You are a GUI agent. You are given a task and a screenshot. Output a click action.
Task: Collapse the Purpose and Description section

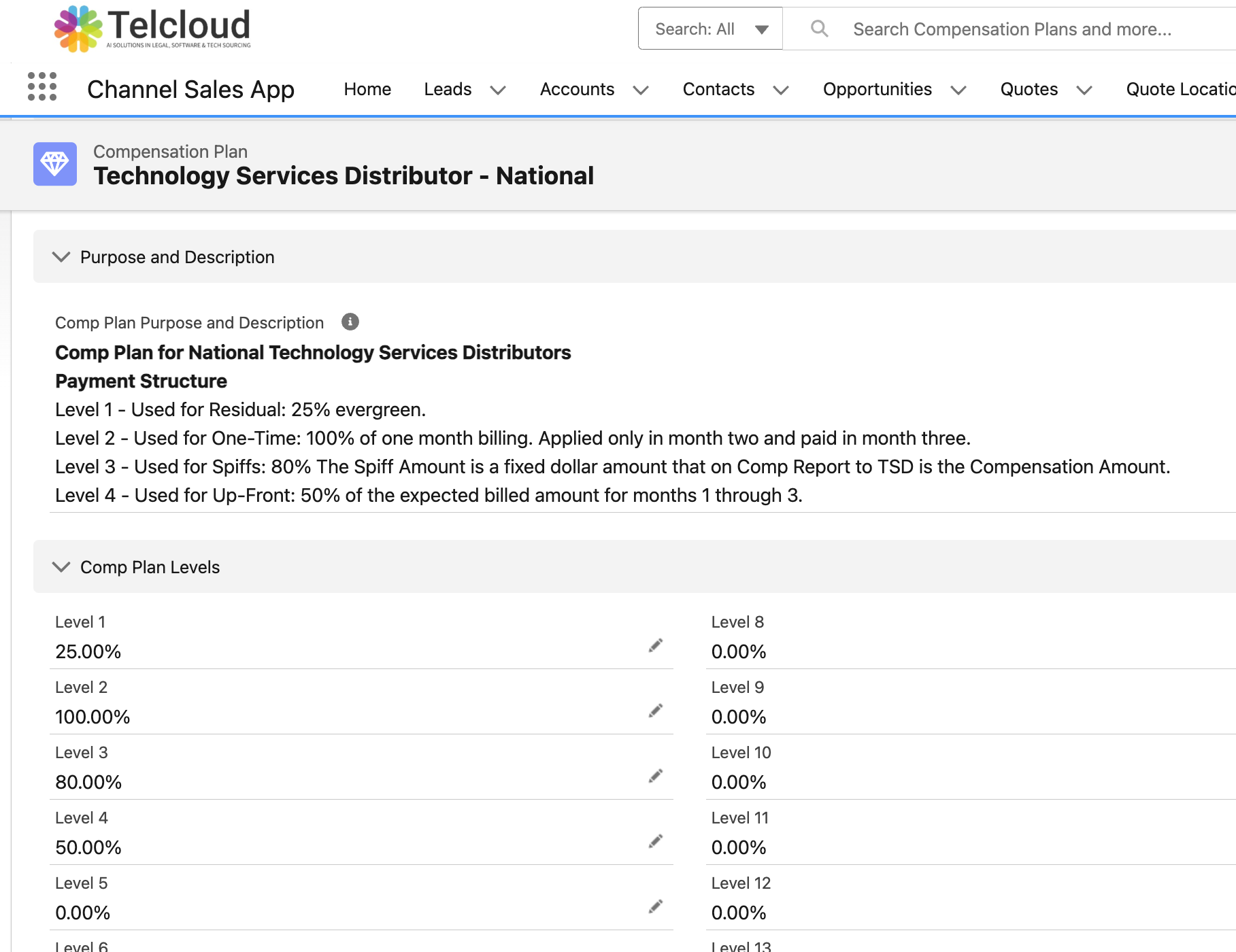click(x=61, y=257)
